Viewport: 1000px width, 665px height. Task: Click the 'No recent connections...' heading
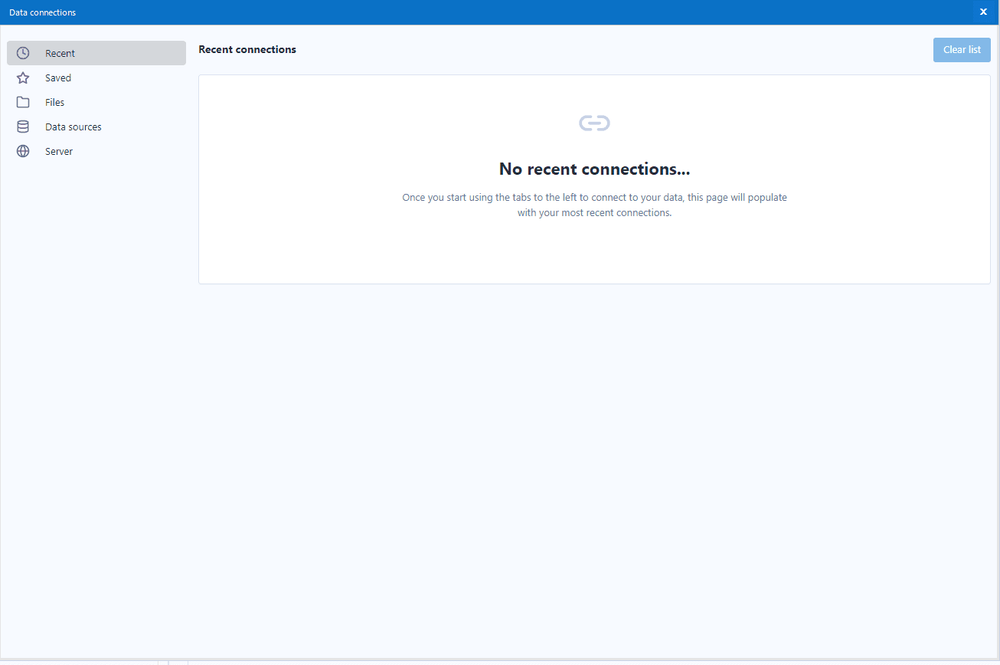point(594,169)
